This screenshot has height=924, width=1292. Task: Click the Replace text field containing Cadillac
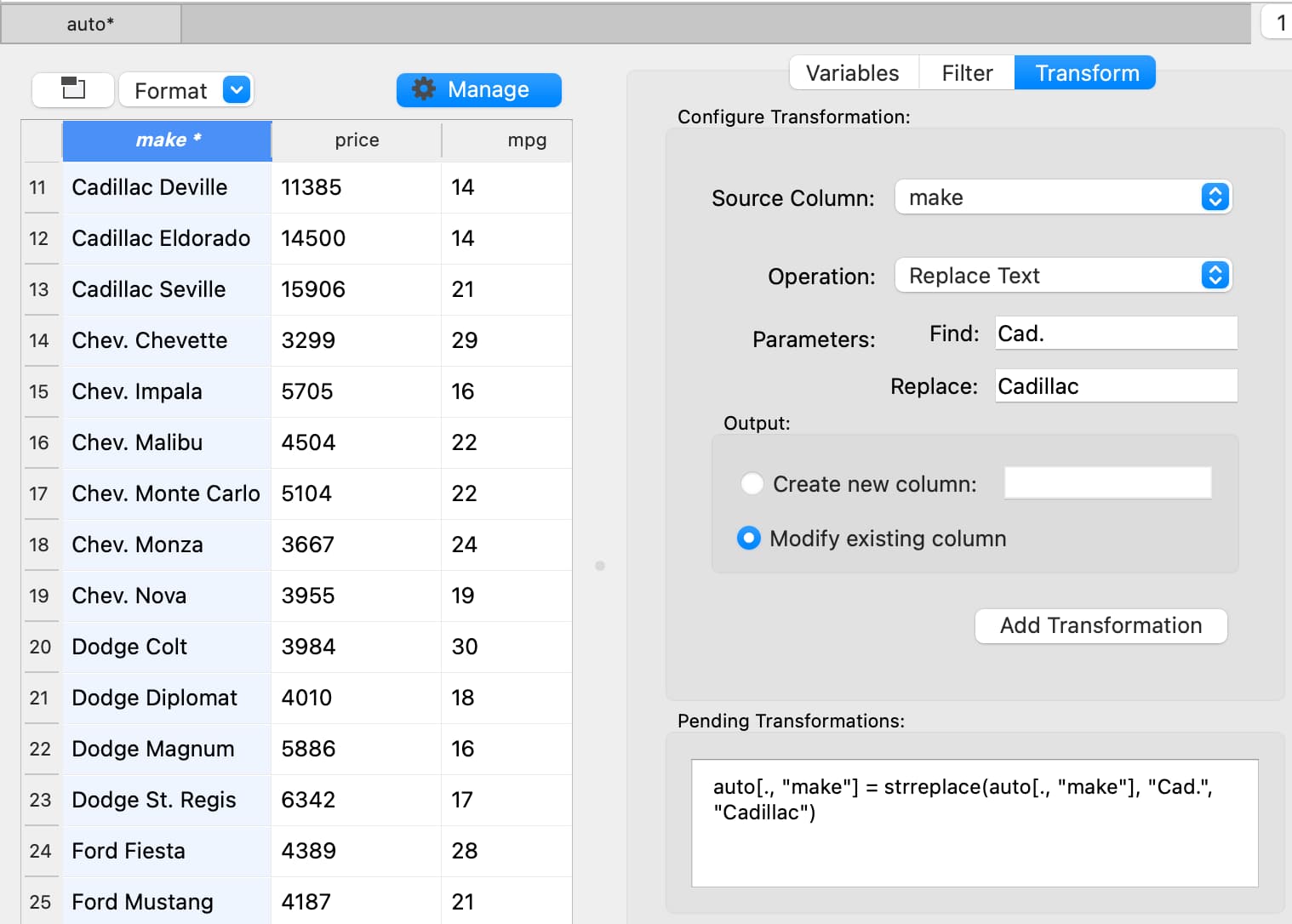[1115, 386]
